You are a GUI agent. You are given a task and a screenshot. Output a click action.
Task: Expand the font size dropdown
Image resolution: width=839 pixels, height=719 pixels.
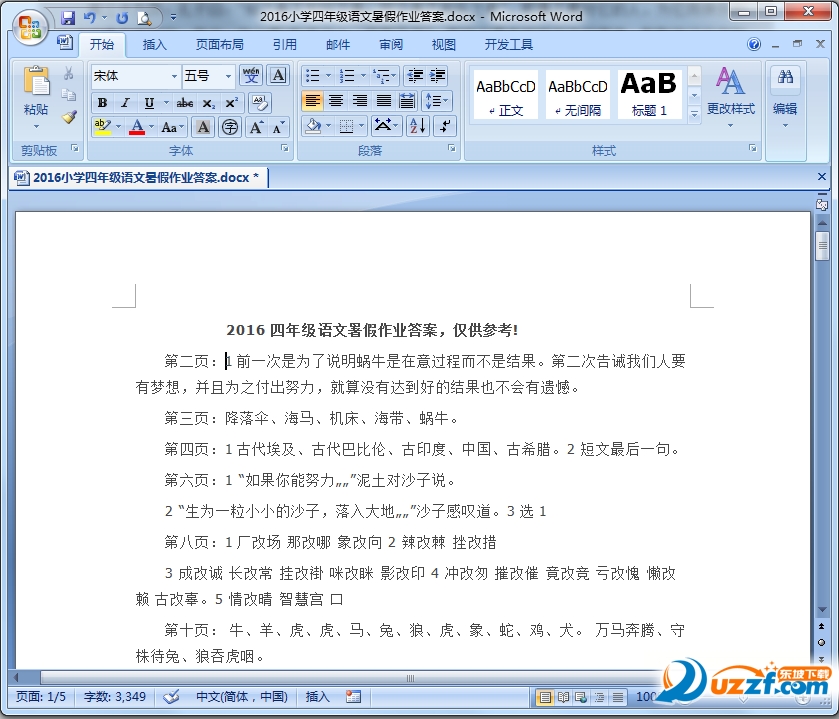(x=228, y=75)
